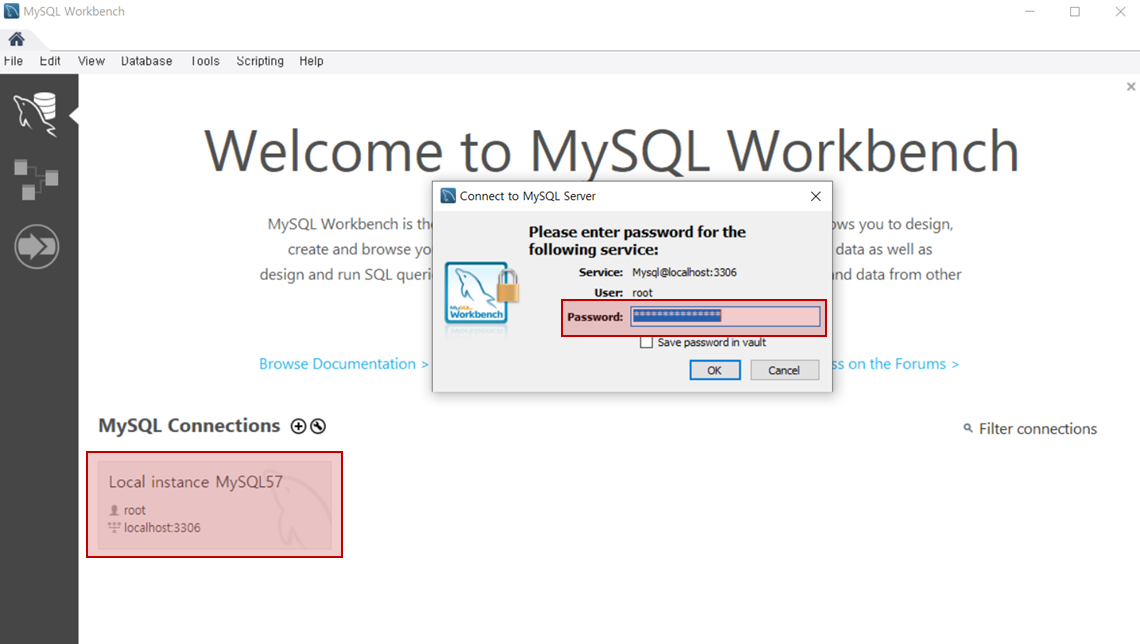Open the Local instance MySQL57 connection tile
This screenshot has height=644, width=1140.
pyautogui.click(x=214, y=504)
